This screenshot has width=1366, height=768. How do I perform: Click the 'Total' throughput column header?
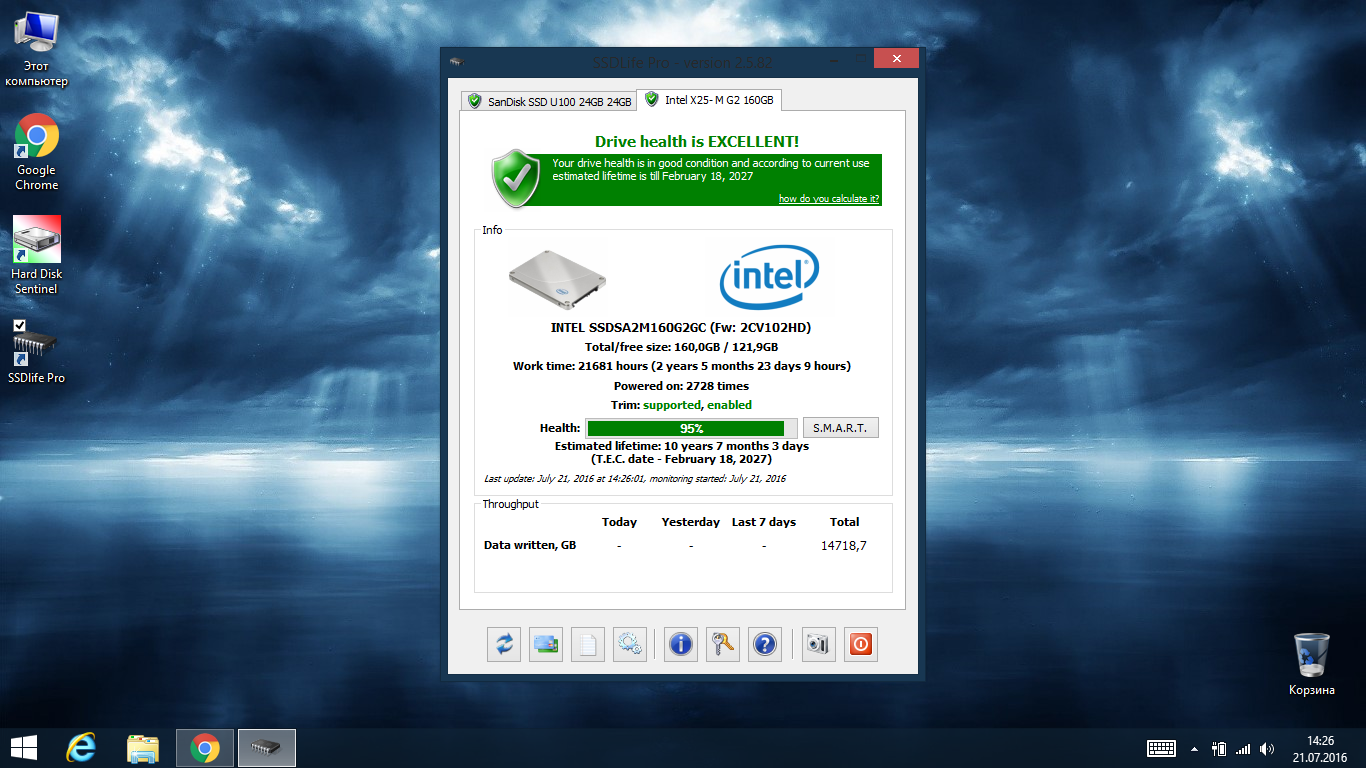pyautogui.click(x=844, y=522)
